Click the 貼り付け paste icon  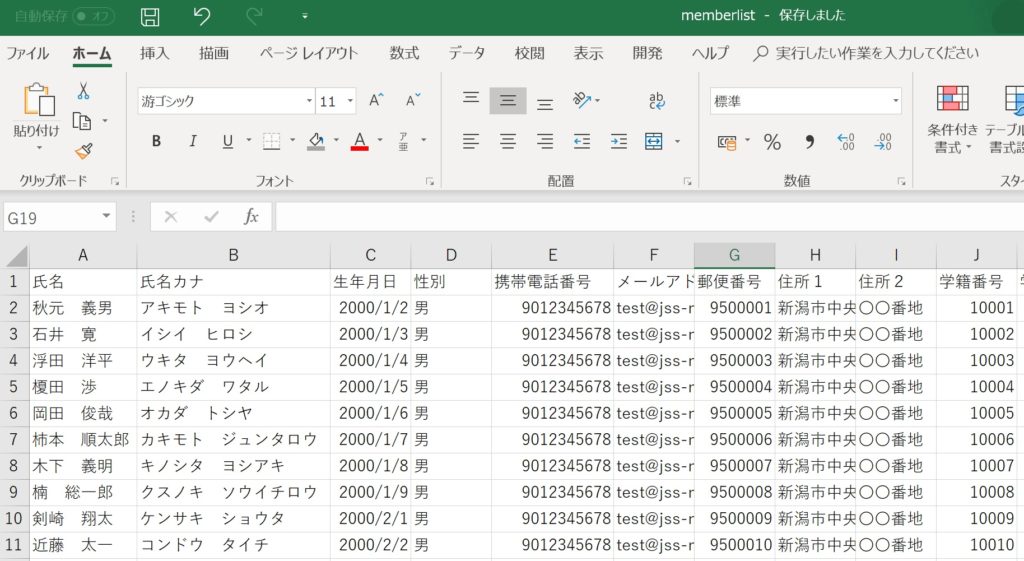39,100
